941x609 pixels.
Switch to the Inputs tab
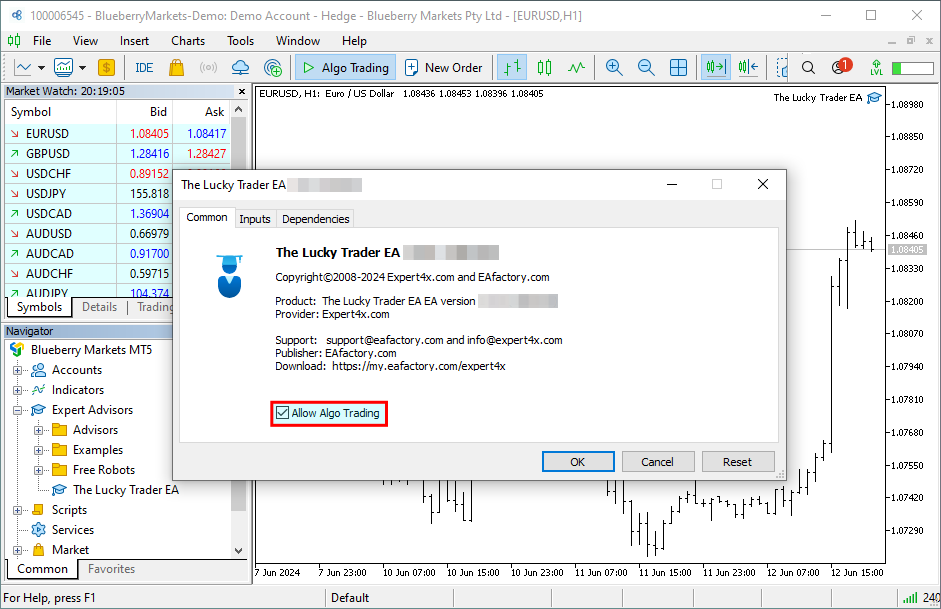pos(255,219)
